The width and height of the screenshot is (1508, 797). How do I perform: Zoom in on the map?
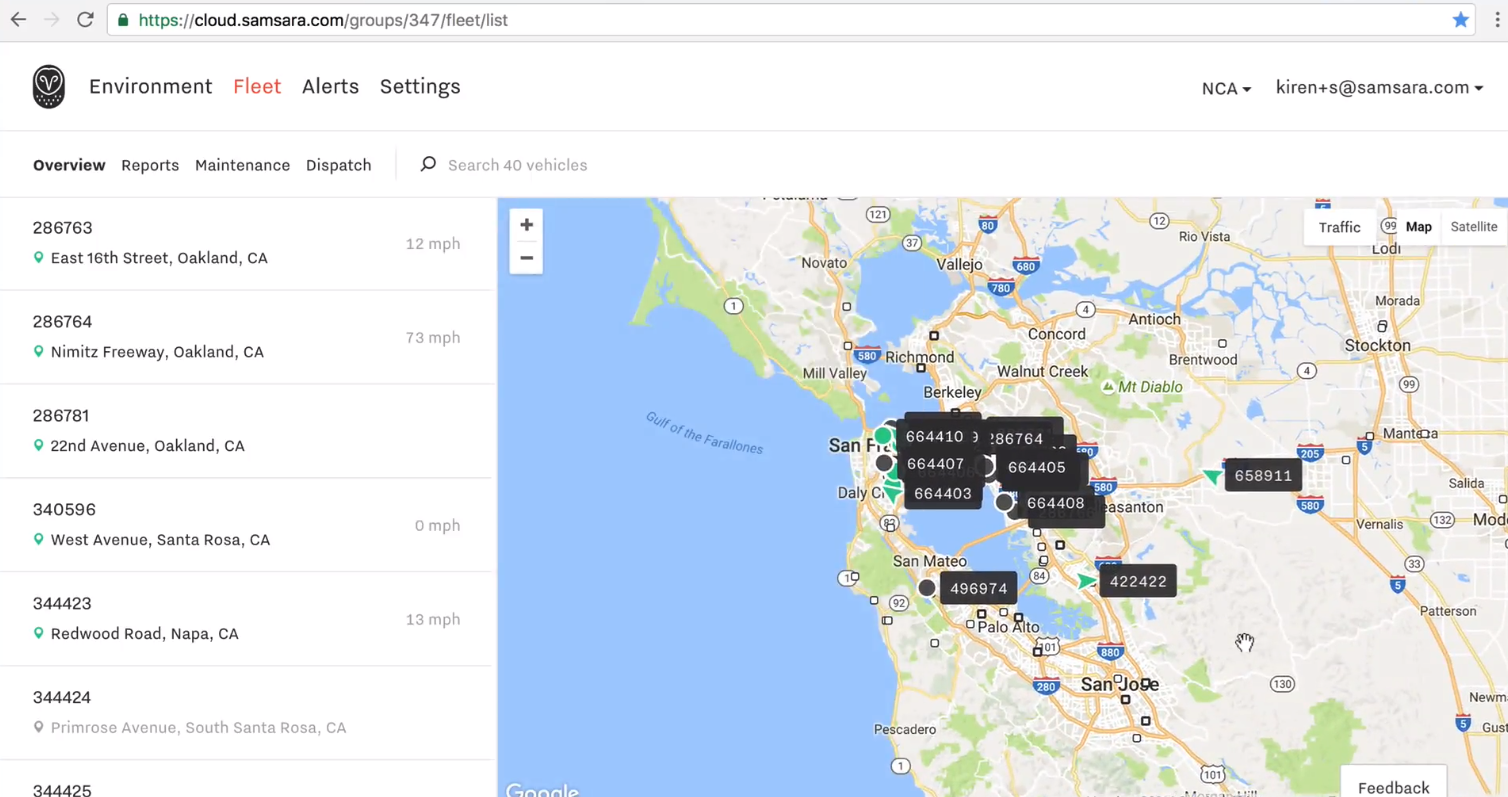pyautogui.click(x=526, y=225)
